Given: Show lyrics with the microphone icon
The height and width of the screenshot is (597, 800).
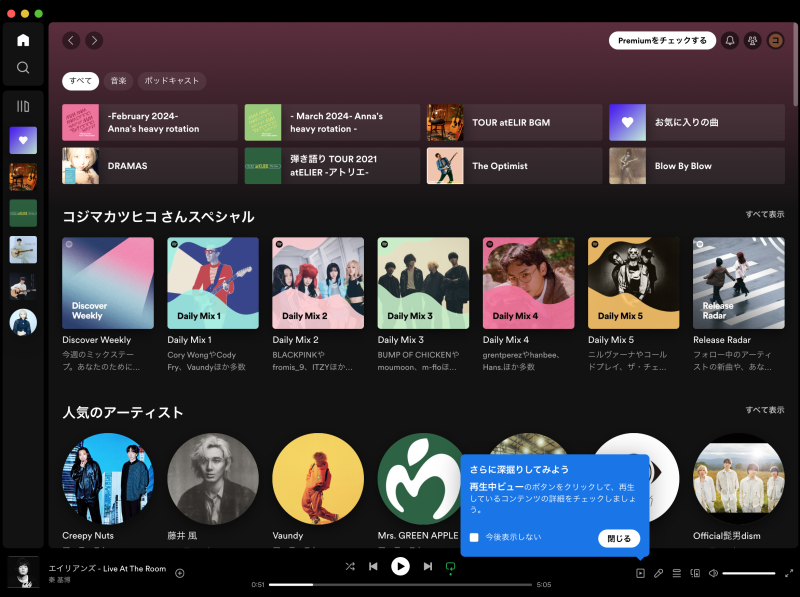Looking at the screenshot, I should [659, 574].
